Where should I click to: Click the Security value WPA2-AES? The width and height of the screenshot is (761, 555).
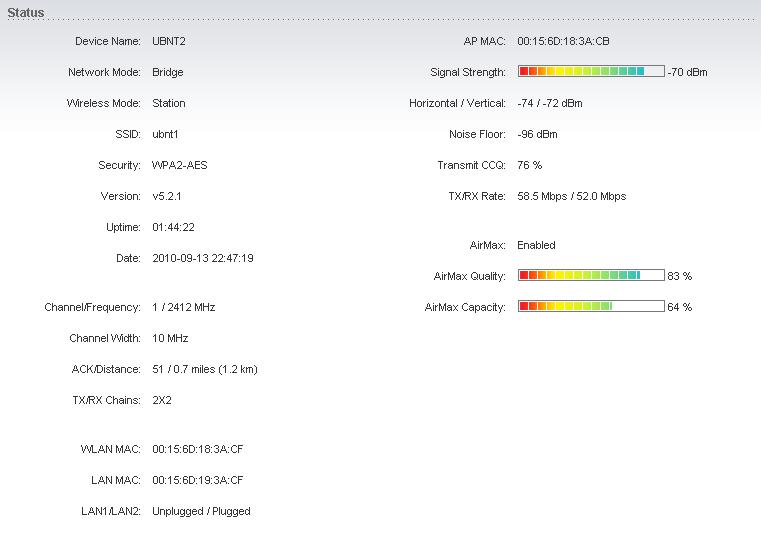tap(180, 165)
